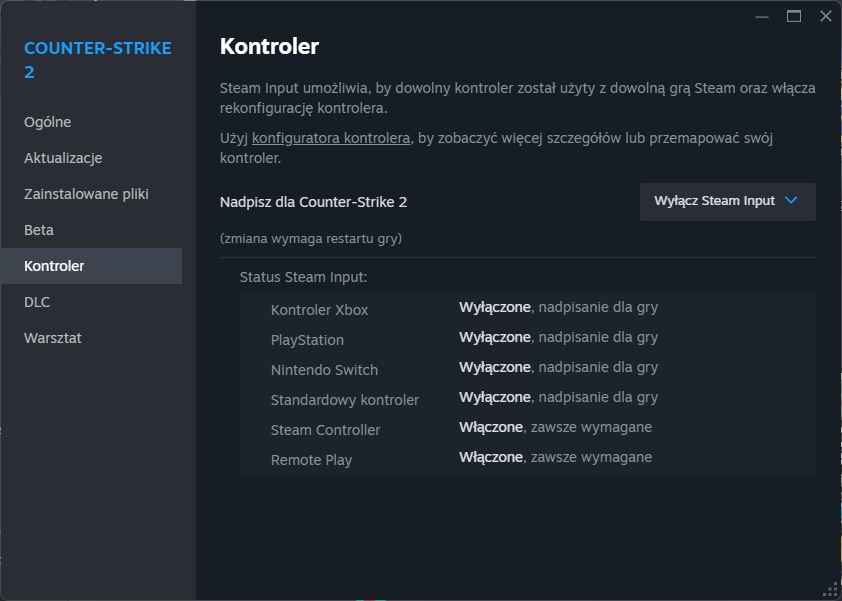
Task: Follow the konfiguratora kontrolera link
Action: click(331, 138)
